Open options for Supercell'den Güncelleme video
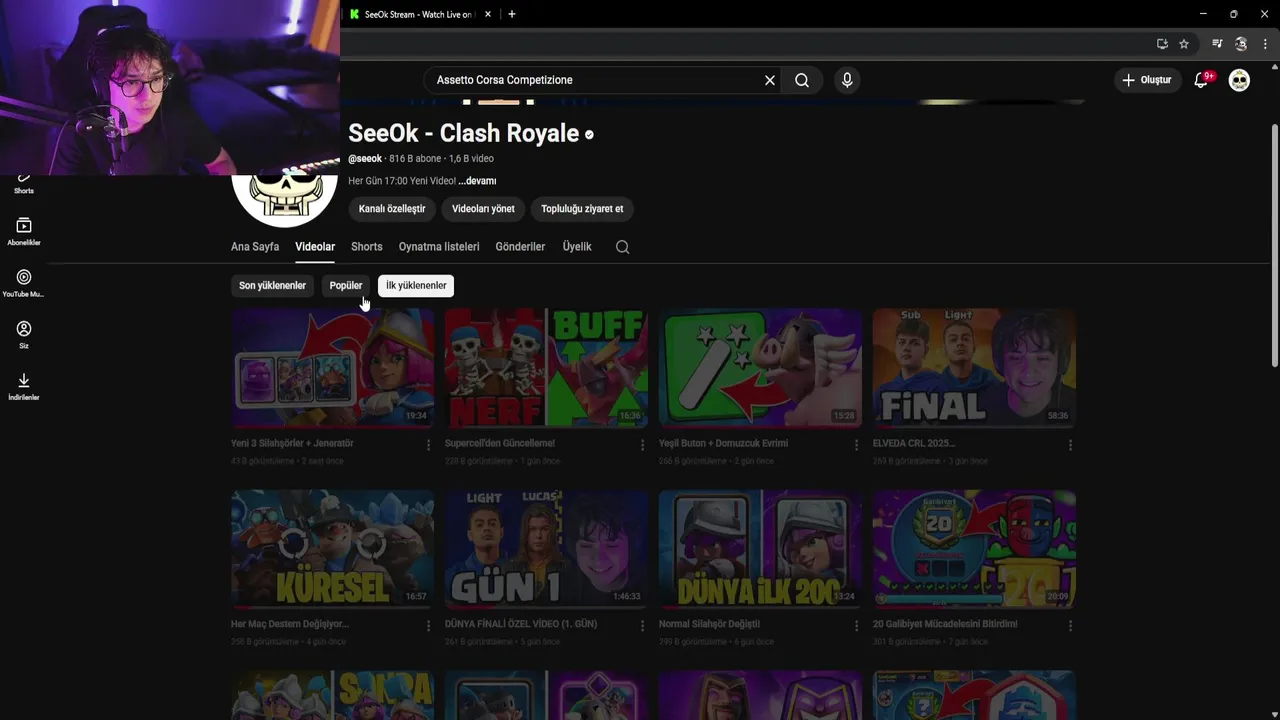Image resolution: width=1280 pixels, height=720 pixels. [x=643, y=444]
